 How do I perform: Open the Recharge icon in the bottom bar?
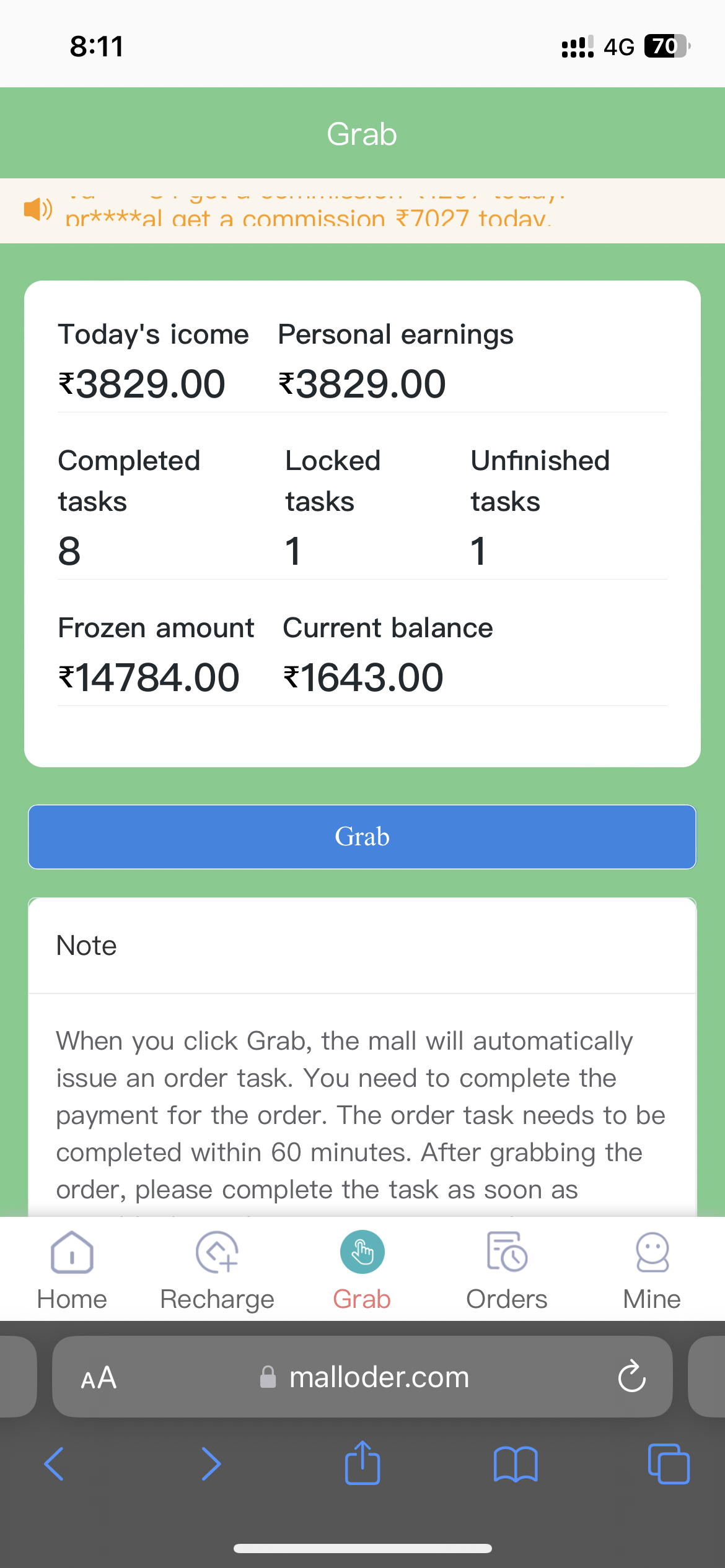point(217,1252)
